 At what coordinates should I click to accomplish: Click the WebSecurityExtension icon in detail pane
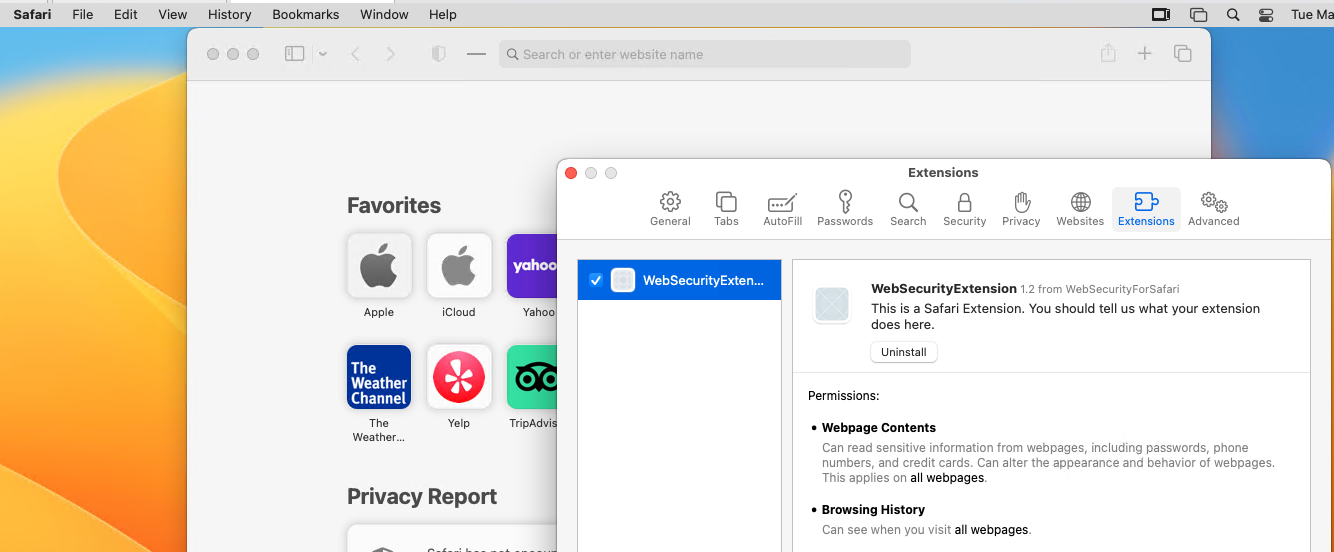(832, 304)
